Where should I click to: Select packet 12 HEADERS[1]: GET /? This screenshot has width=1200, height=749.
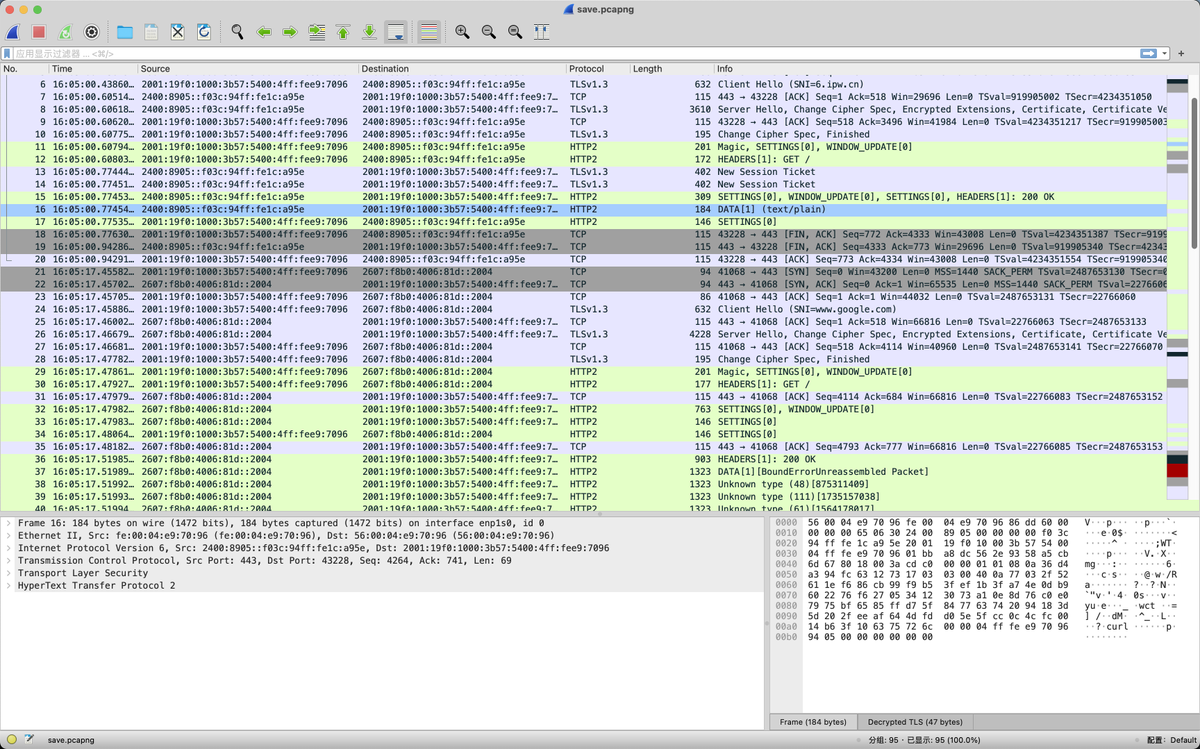coord(583,159)
